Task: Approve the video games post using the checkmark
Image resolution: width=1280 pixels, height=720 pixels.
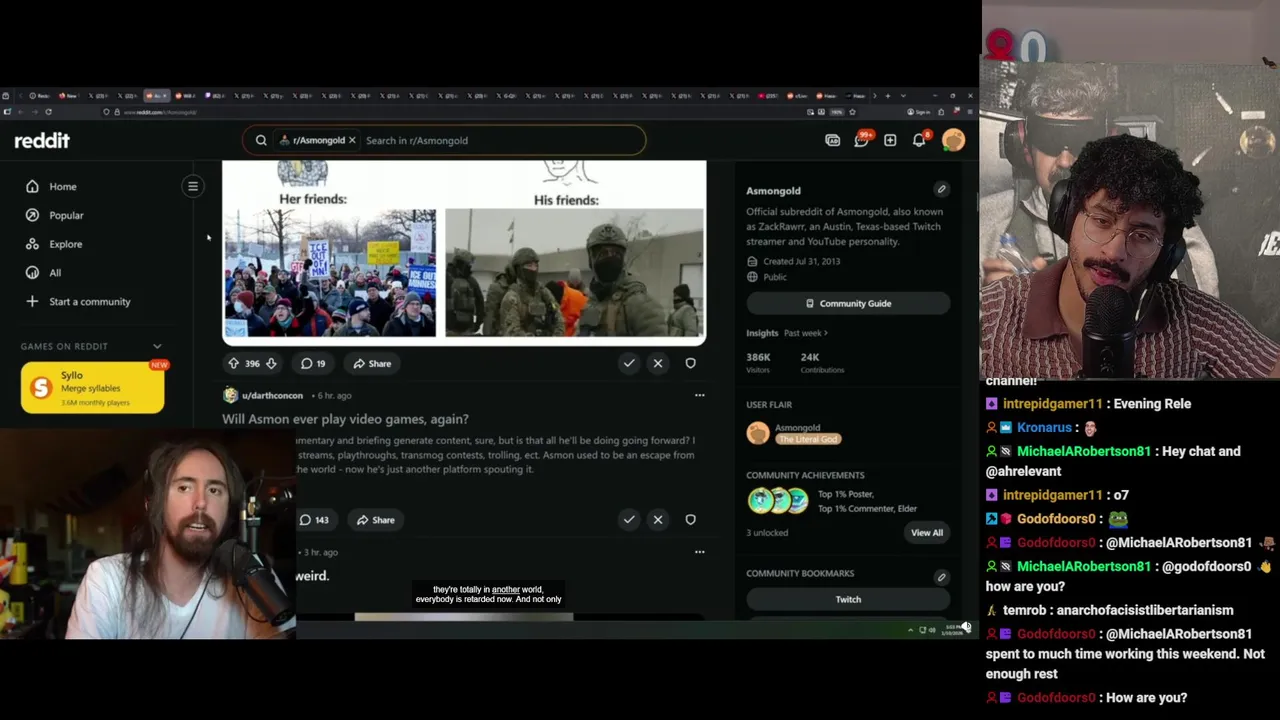Action: (x=629, y=520)
